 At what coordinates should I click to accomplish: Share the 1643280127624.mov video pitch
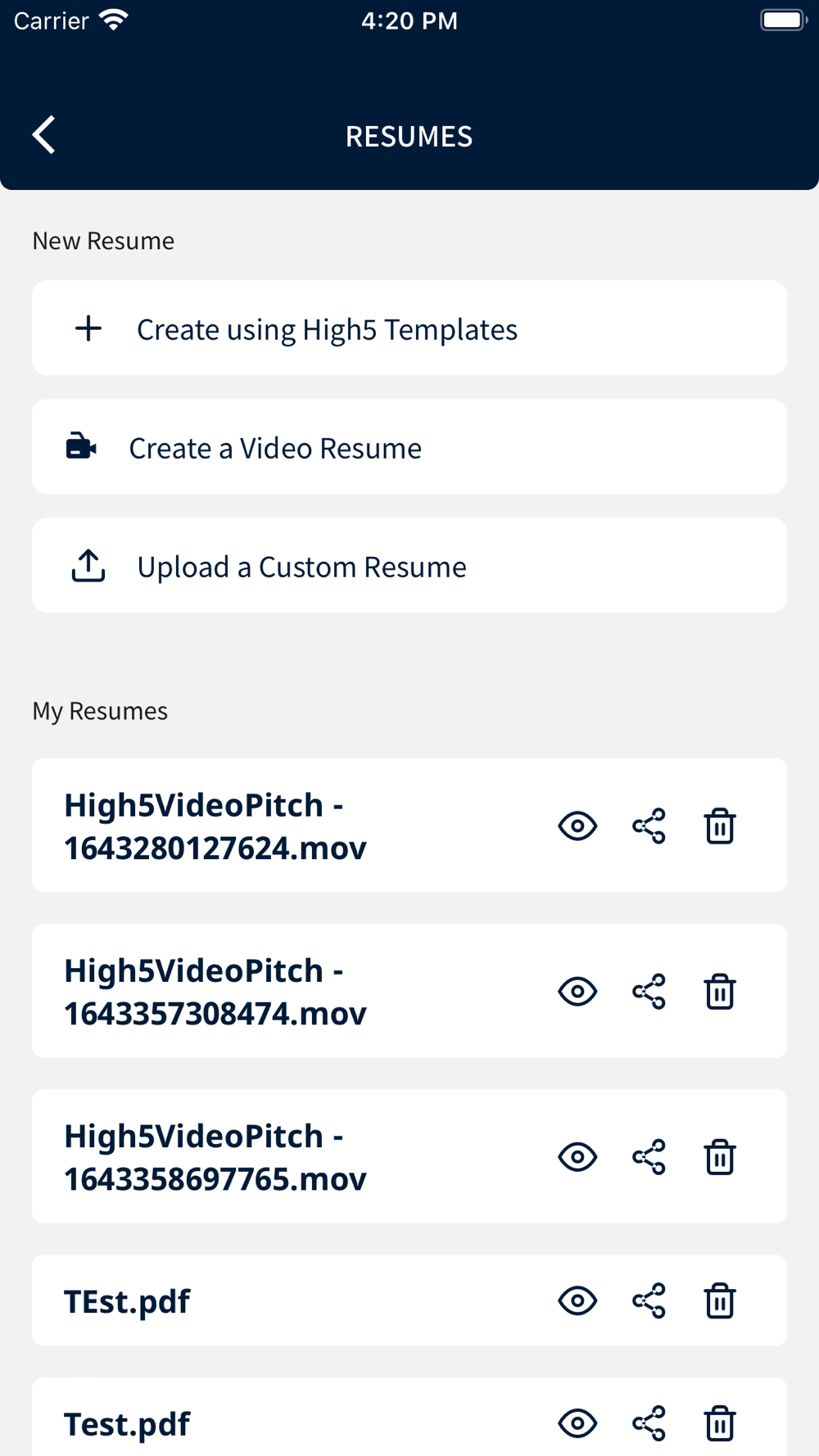[649, 826]
